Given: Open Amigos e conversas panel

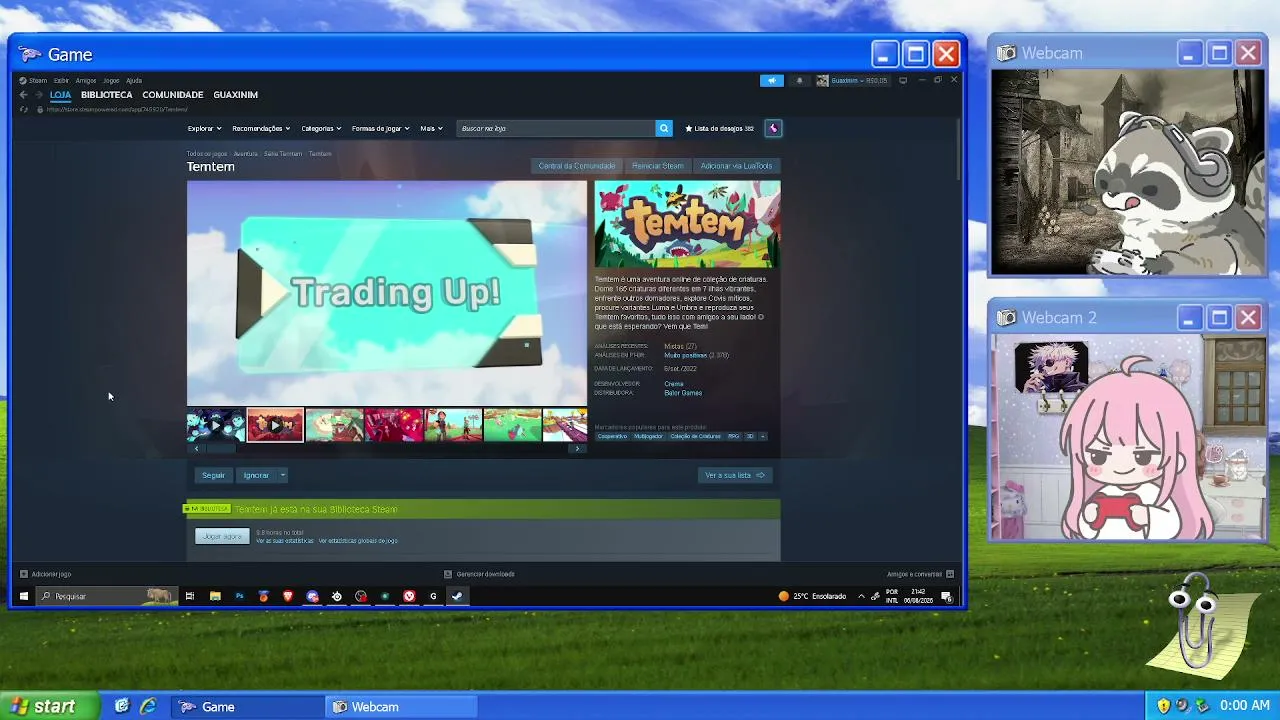Looking at the screenshot, I should pos(921,574).
